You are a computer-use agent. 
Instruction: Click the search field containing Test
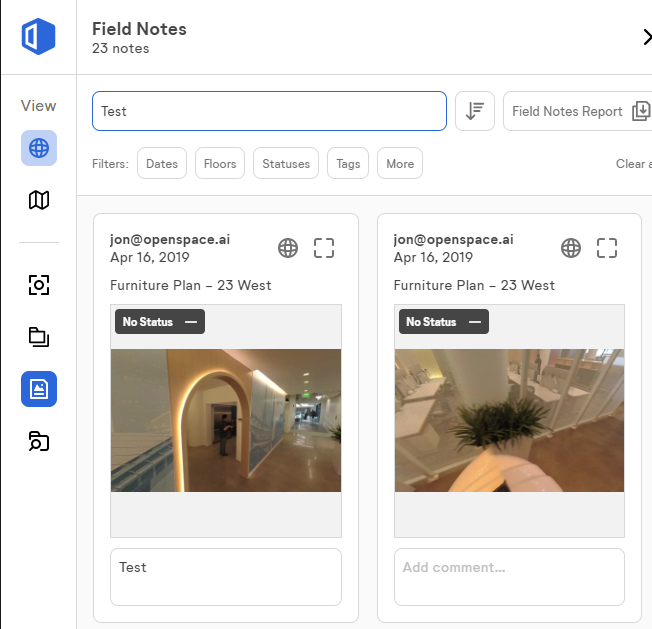[269, 111]
